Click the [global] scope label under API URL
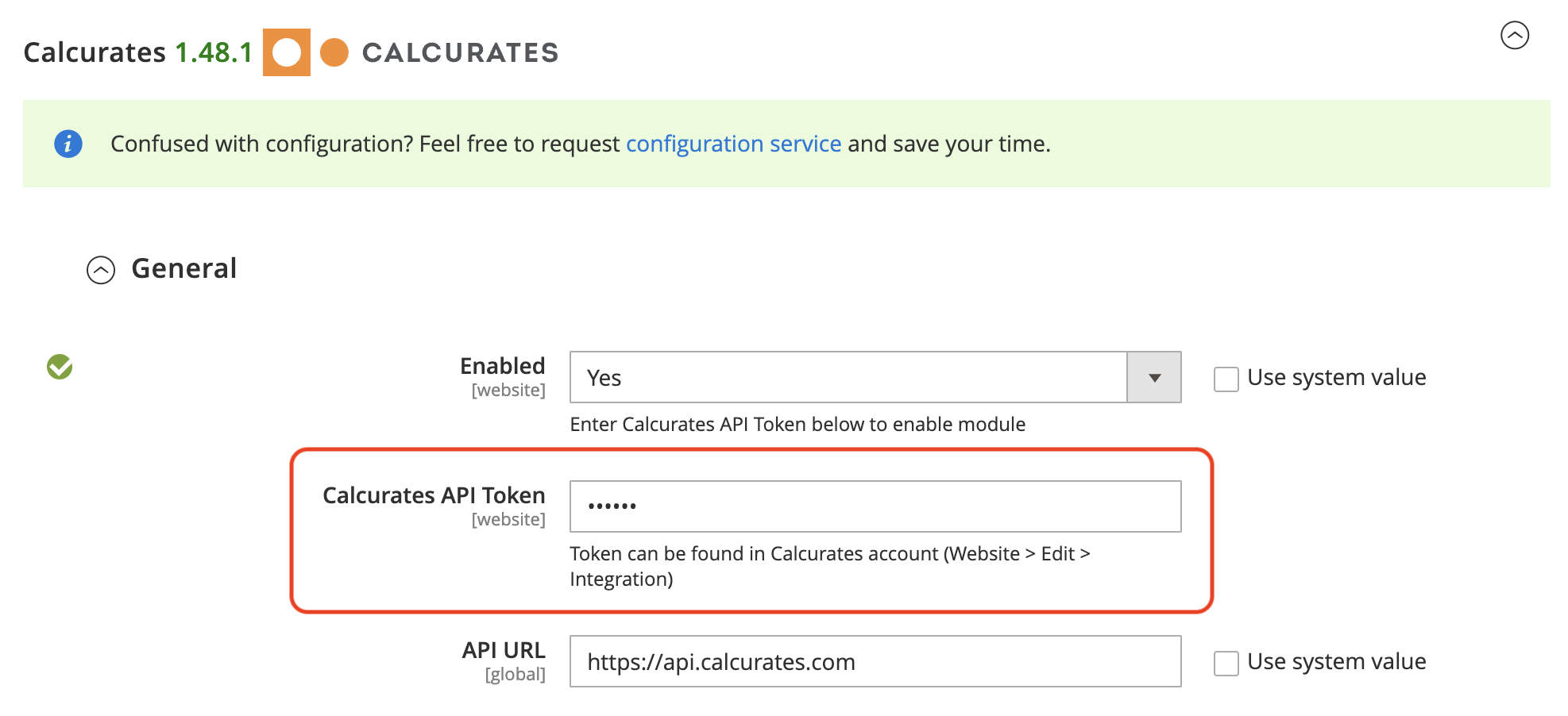The height and width of the screenshot is (716, 1568). point(516,675)
